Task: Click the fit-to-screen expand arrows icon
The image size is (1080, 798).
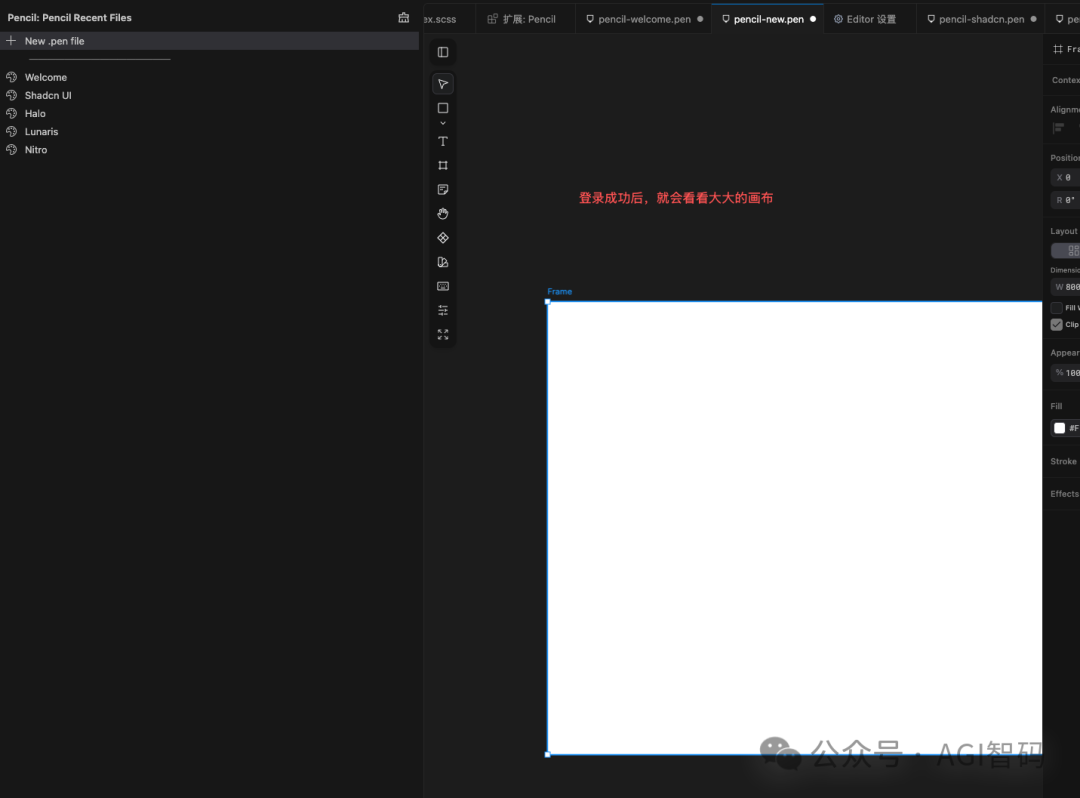Action: click(x=443, y=334)
